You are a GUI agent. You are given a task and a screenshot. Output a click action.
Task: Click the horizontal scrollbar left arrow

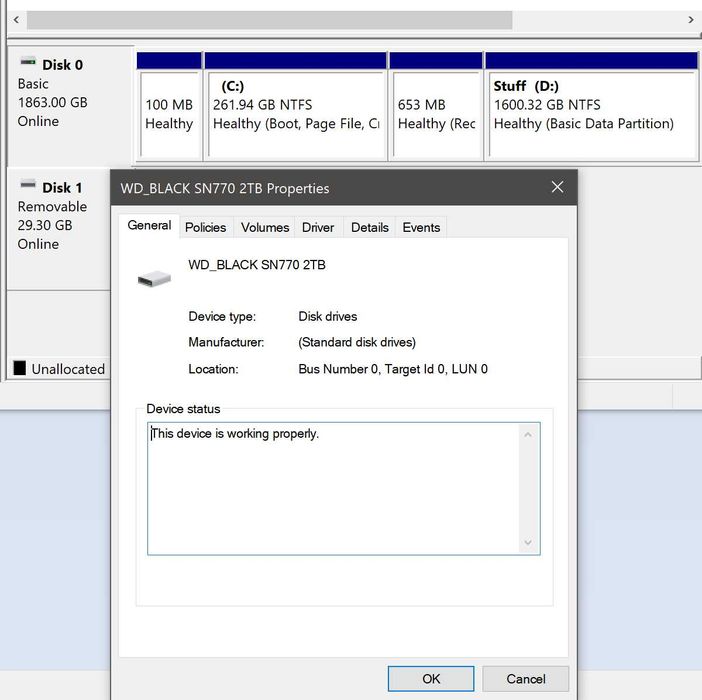[x=16, y=20]
